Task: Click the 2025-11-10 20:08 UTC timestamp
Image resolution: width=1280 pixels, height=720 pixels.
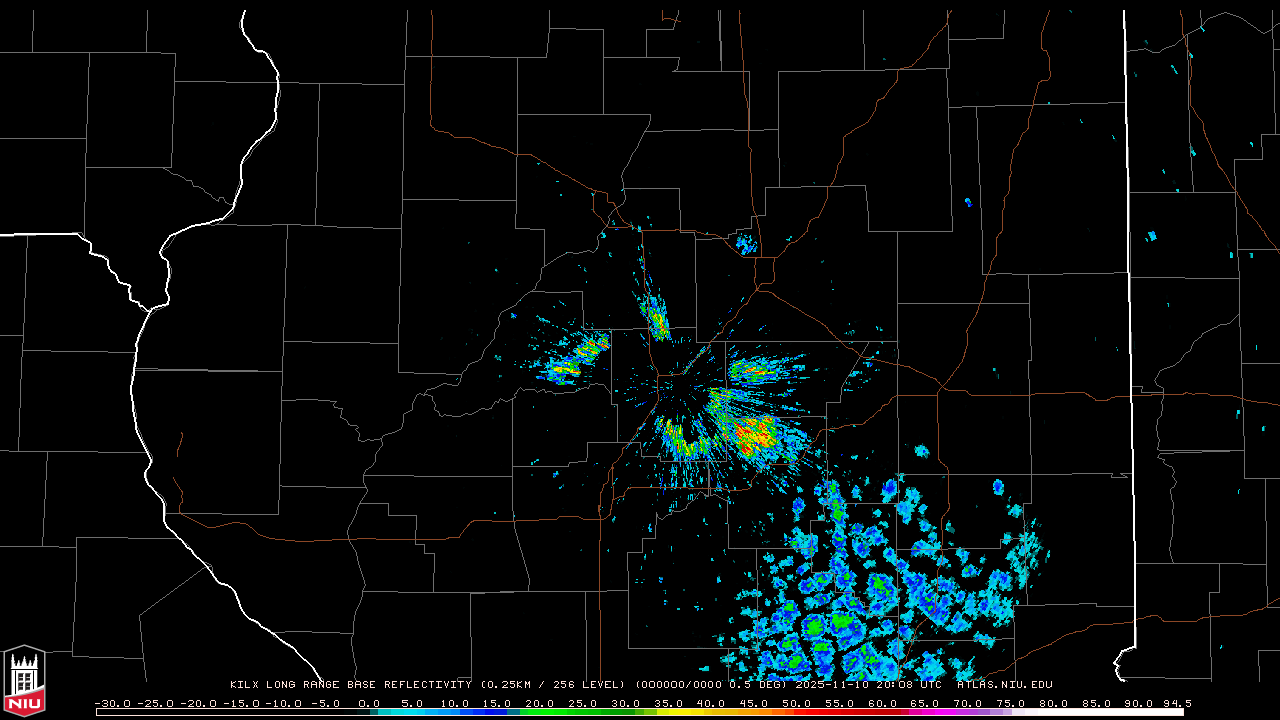Action: point(868,685)
